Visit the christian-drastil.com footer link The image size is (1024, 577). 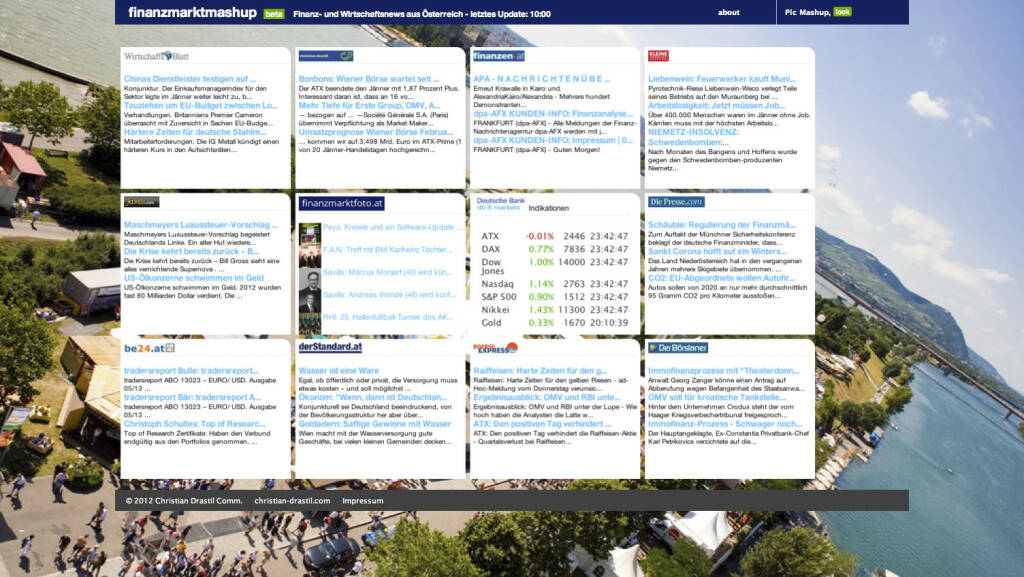pyautogui.click(x=292, y=500)
